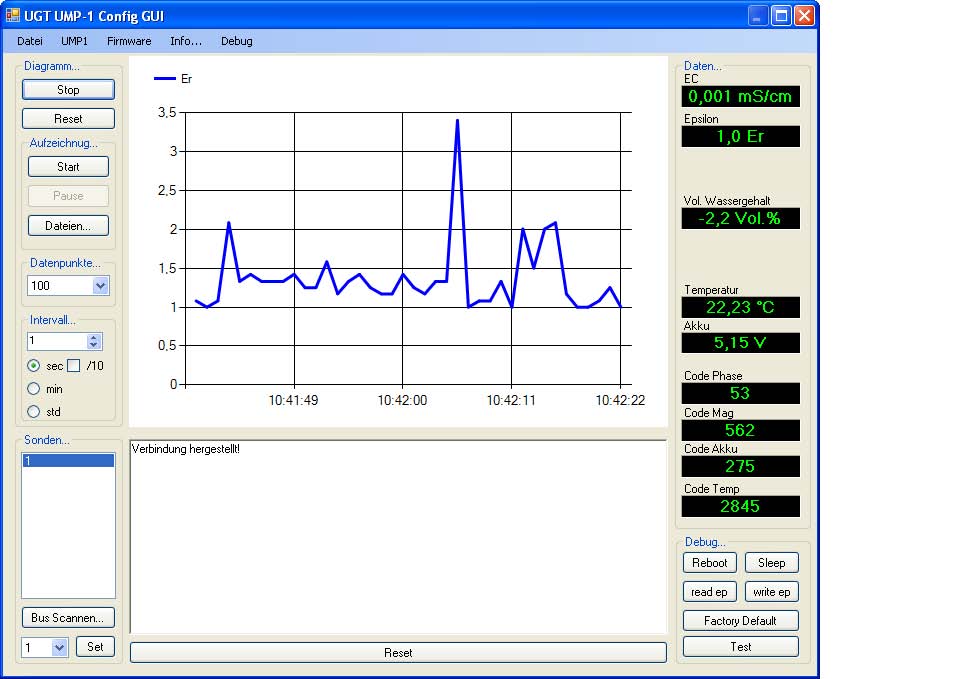The image size is (959, 679).
Task: Open the Dateien... dialog
Action: [x=68, y=226]
